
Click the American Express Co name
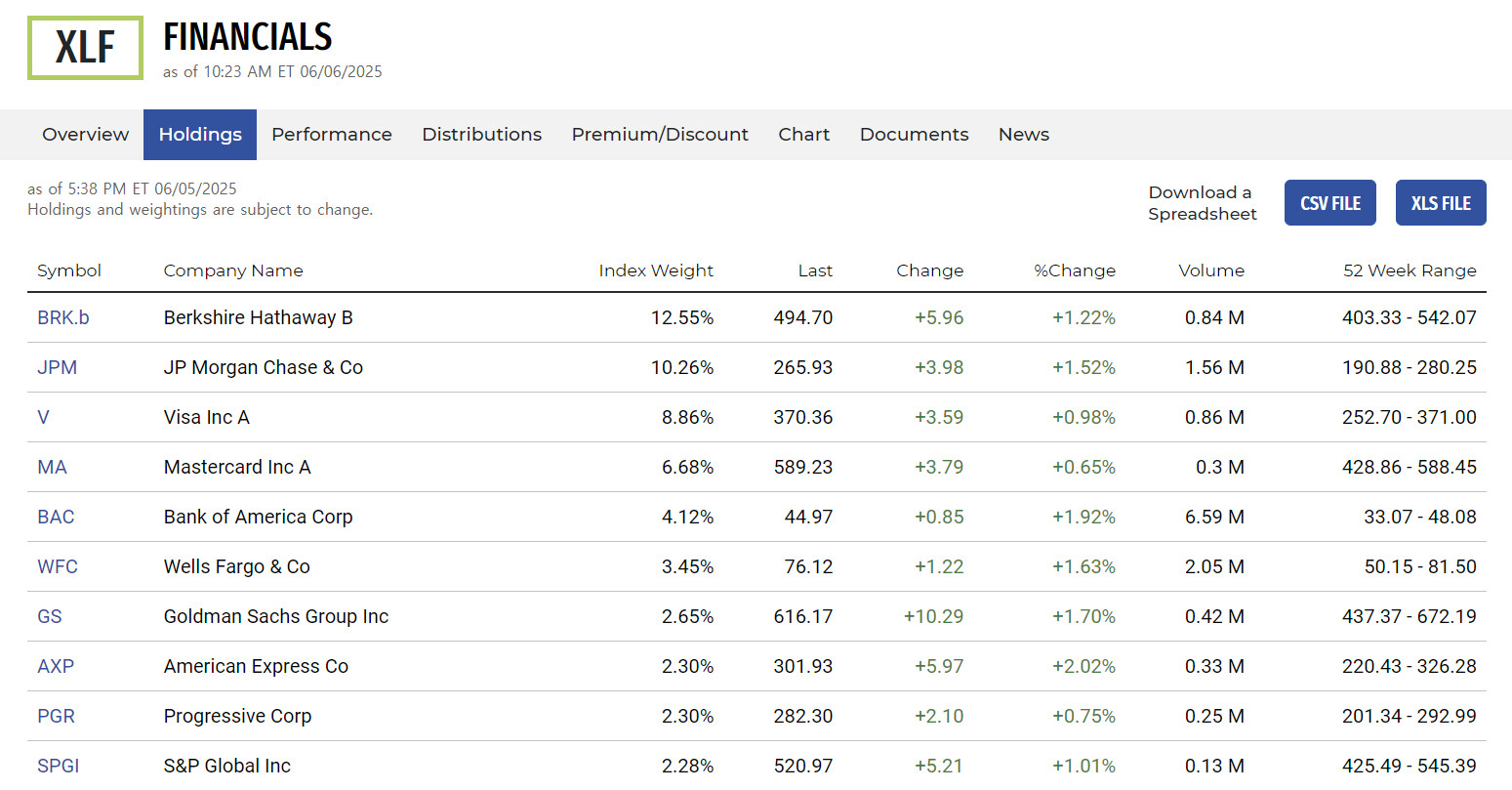[x=256, y=667]
